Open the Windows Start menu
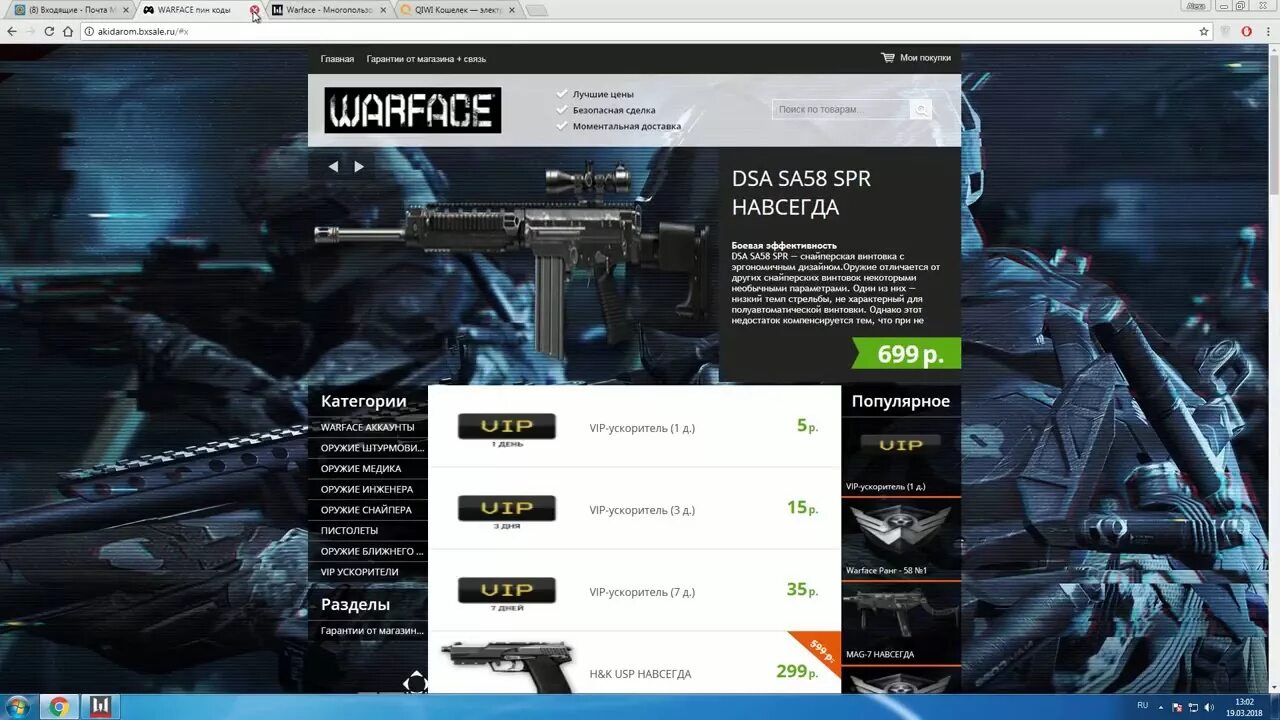Viewport: 1280px width, 720px height. [x=17, y=707]
